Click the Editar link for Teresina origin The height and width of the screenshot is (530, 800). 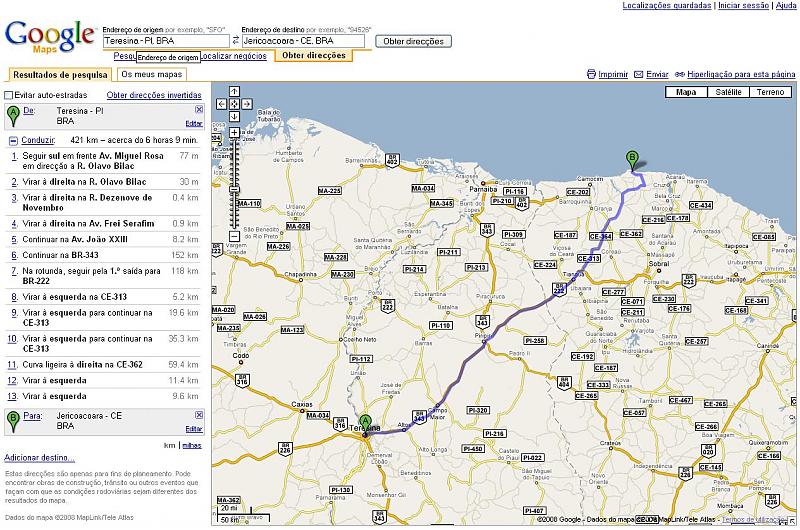coord(193,123)
